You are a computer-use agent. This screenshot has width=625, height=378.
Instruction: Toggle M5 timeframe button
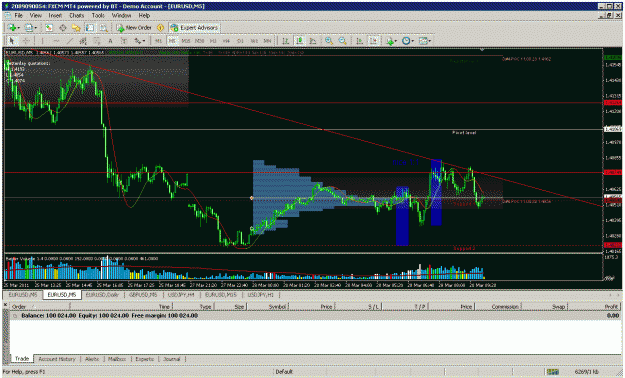coord(172,41)
